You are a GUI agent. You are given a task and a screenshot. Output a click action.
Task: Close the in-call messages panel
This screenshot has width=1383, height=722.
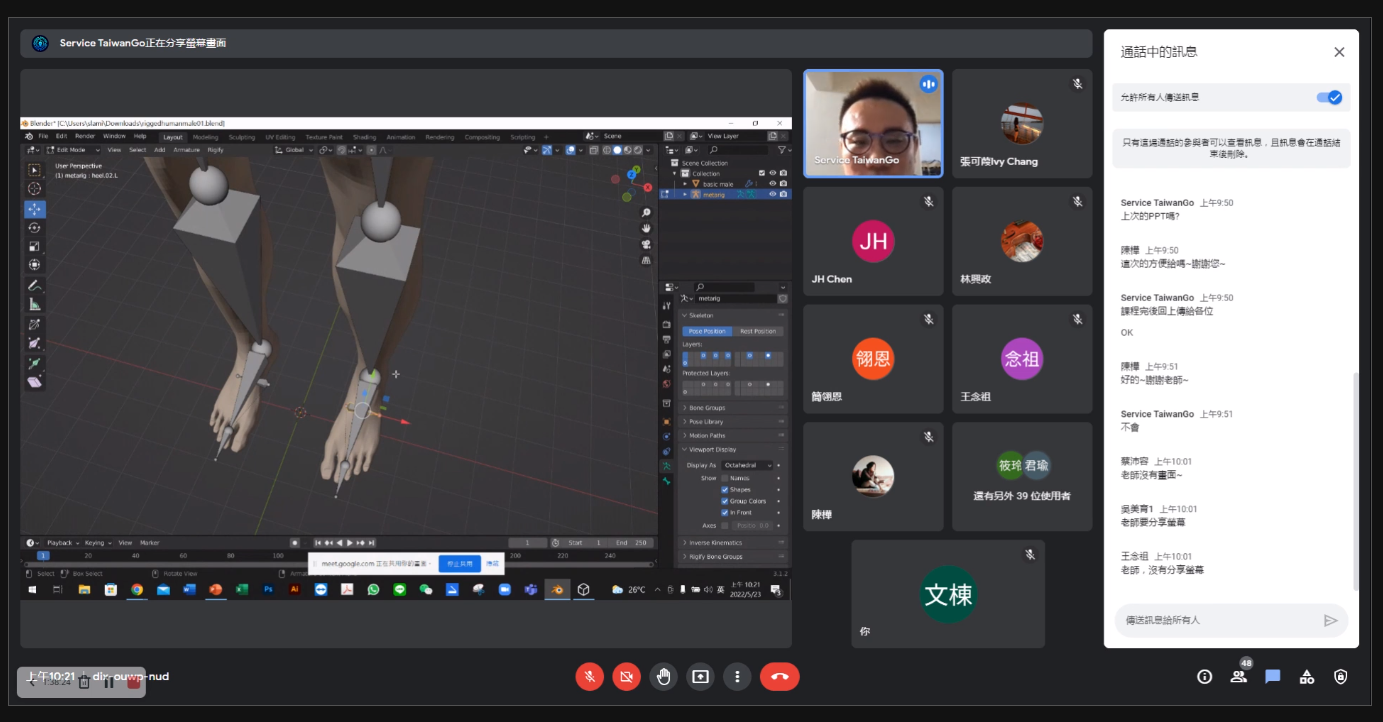(1339, 52)
